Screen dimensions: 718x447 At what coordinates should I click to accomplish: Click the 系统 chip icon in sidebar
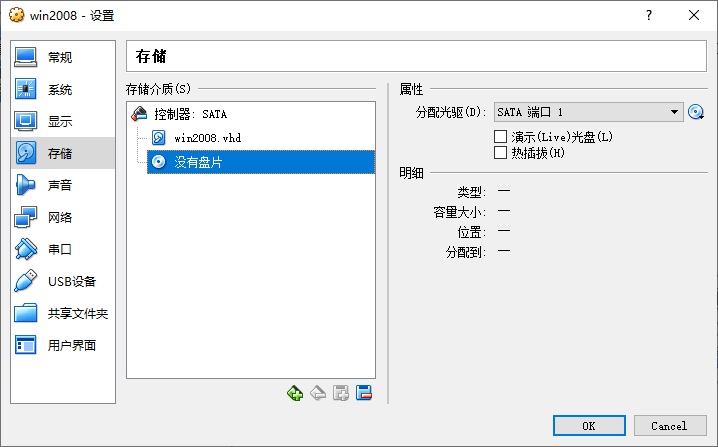click(26, 89)
